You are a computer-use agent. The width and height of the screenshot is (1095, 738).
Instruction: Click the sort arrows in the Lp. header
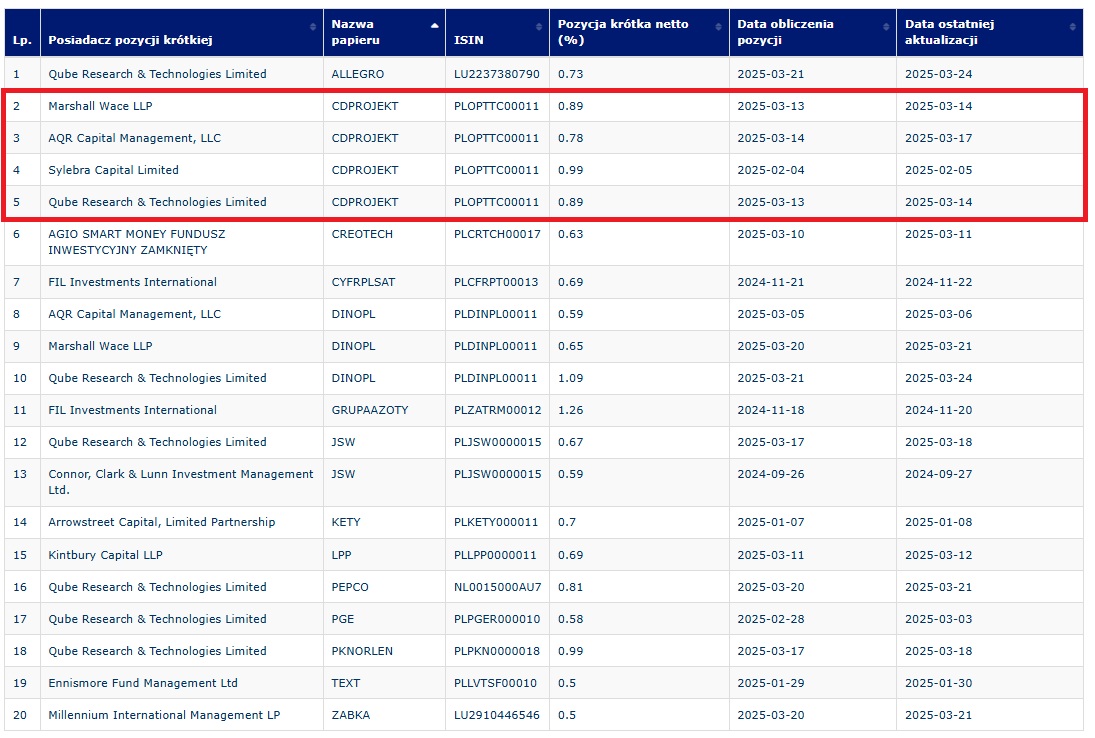(33, 25)
